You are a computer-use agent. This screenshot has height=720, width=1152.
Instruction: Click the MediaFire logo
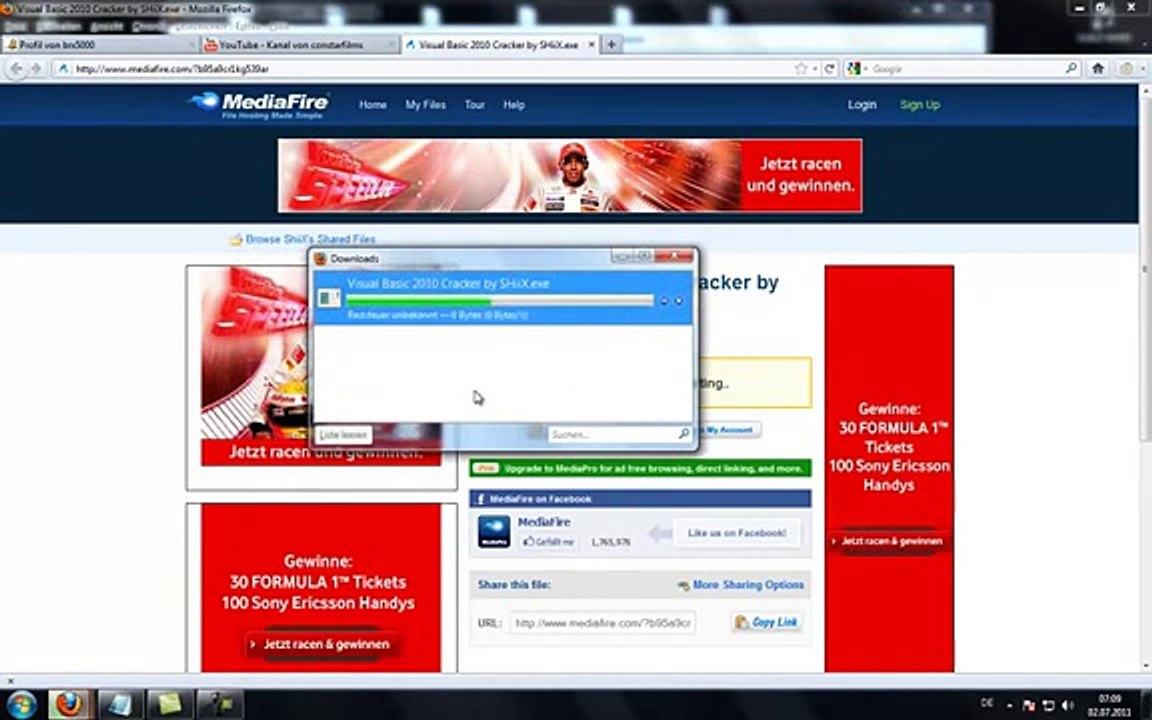coord(259,105)
